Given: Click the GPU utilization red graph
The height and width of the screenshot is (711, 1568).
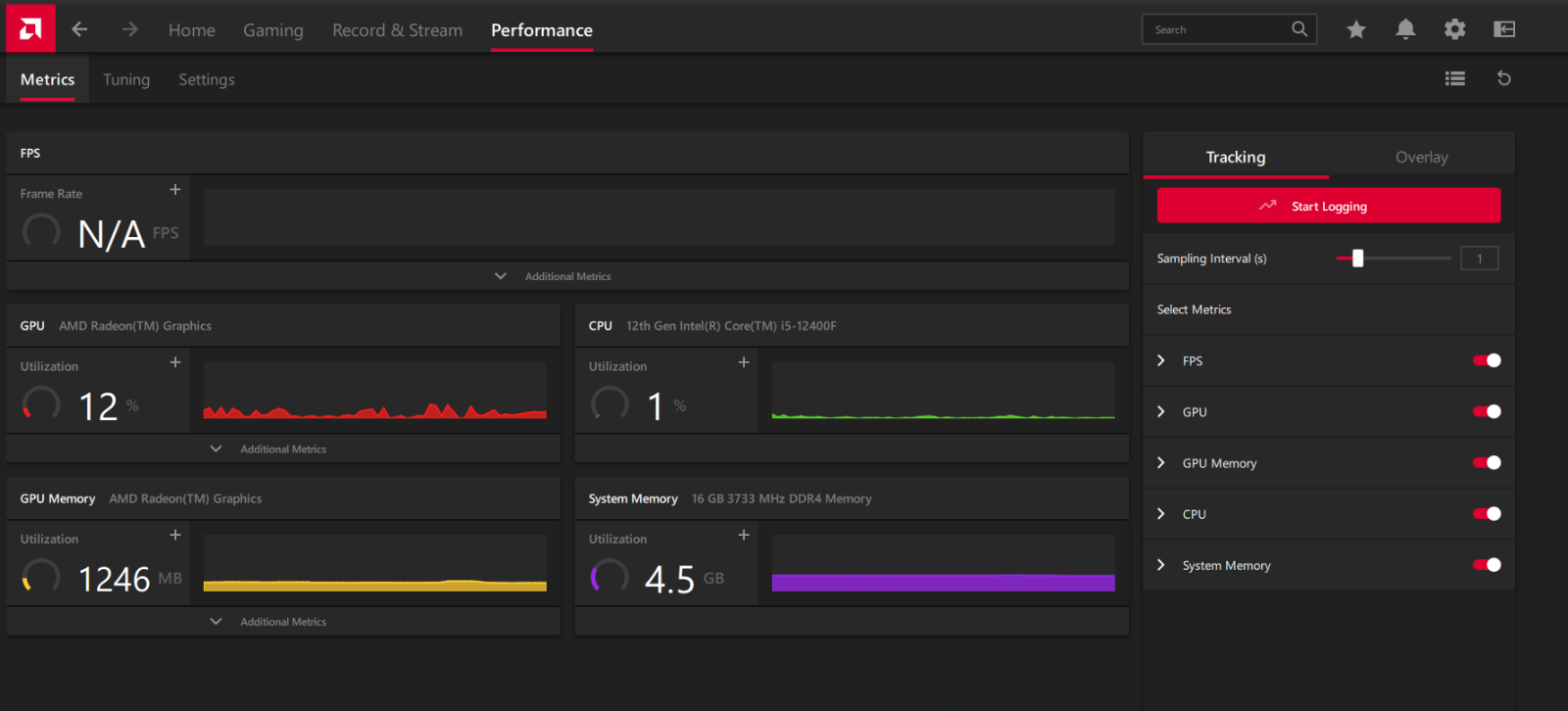Looking at the screenshot, I should coord(375,391).
